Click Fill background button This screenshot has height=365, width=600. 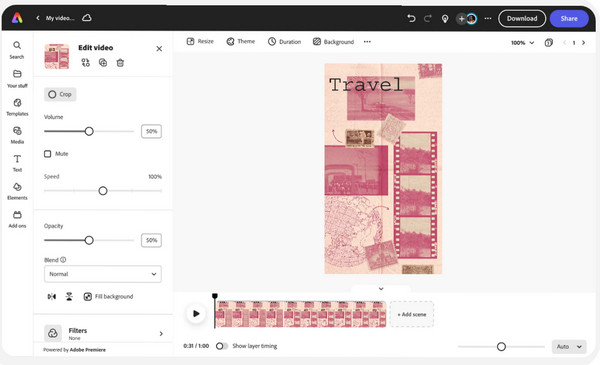pos(108,297)
